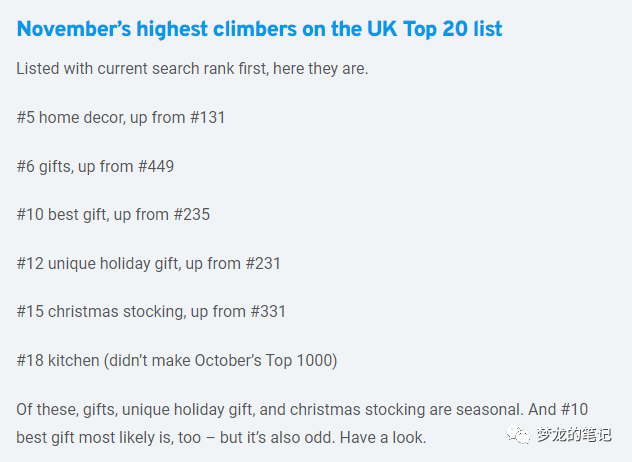Click the '#331' previous rank number
Screen dimensions: 632x462
[x=268, y=312]
